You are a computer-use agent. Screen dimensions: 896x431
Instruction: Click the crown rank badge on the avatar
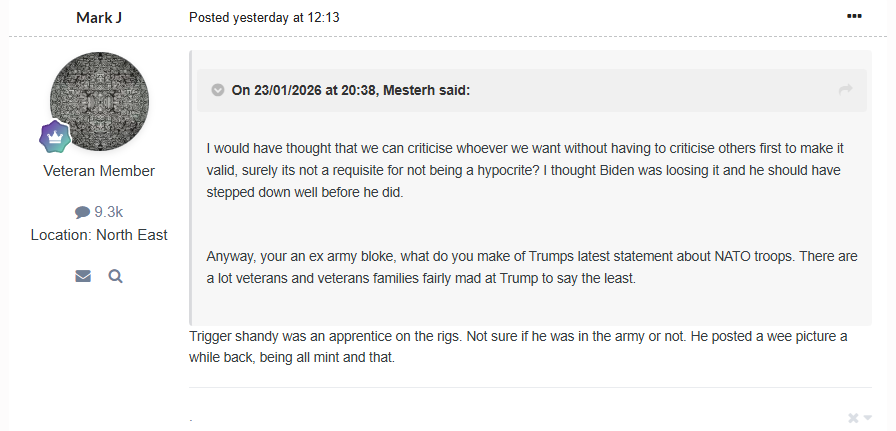(55, 137)
